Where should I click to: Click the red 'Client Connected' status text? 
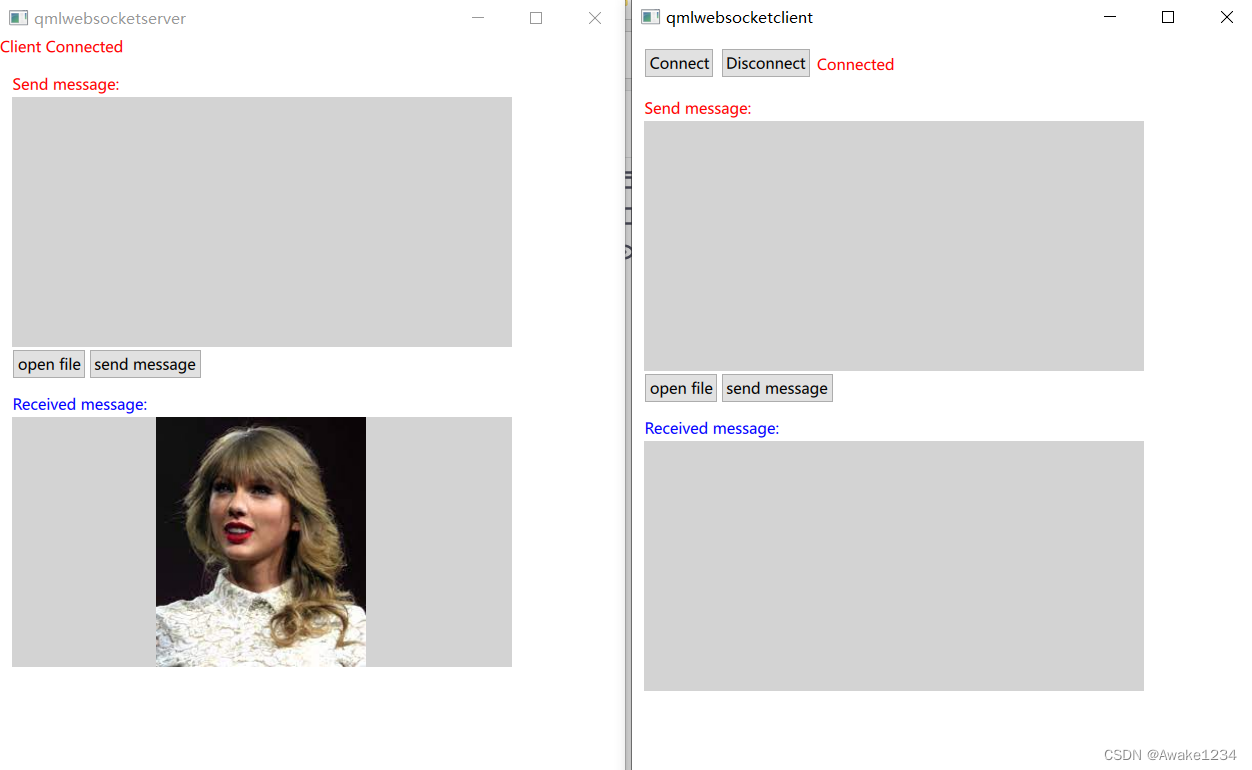(x=62, y=47)
